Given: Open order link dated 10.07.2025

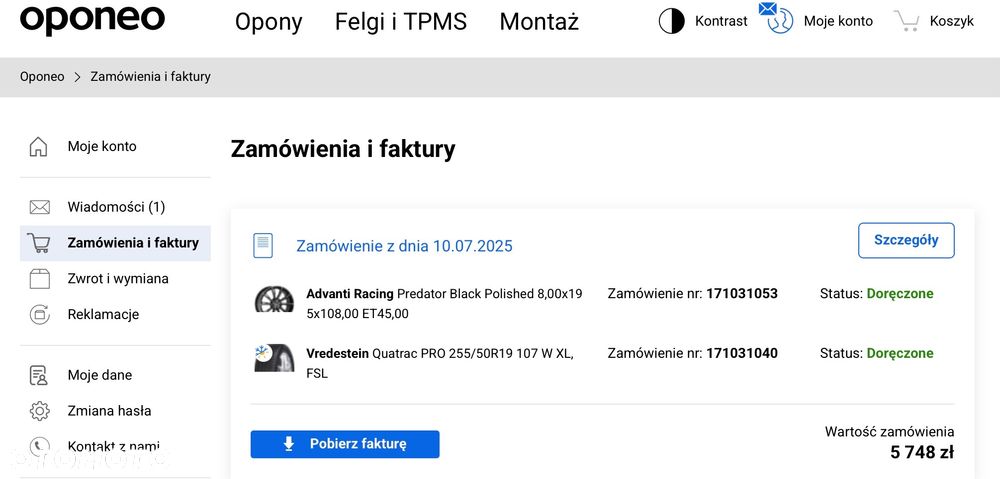Looking at the screenshot, I should [x=404, y=246].
